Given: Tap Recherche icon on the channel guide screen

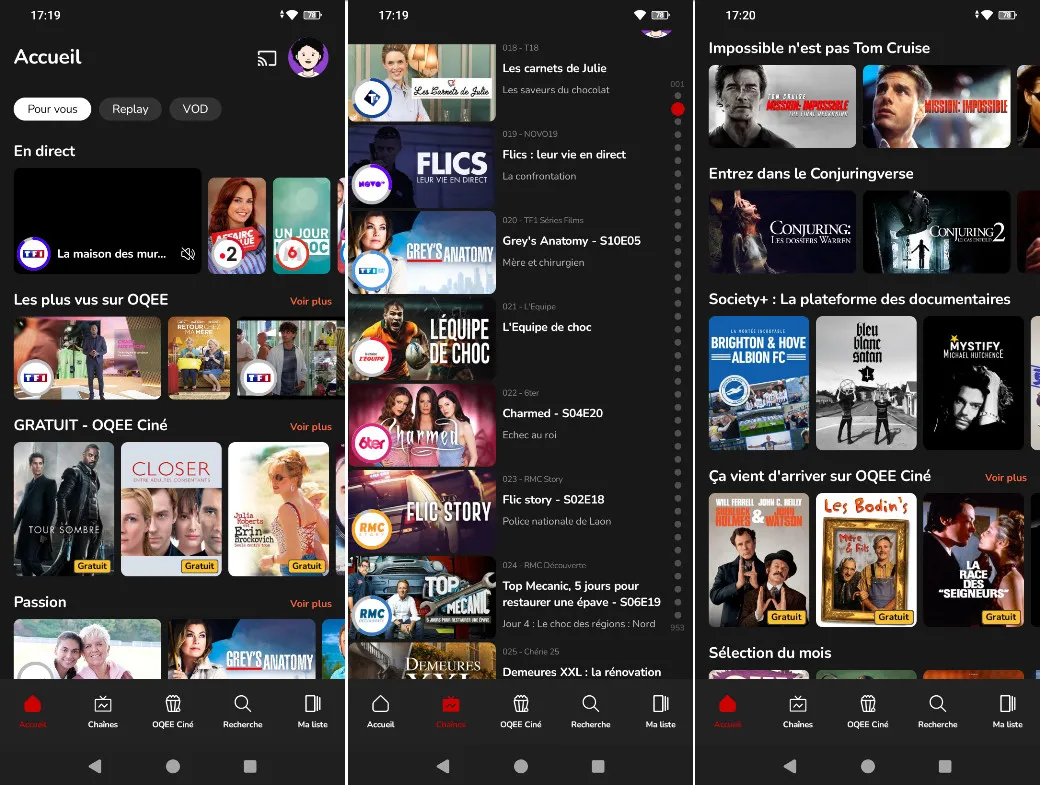Looking at the screenshot, I should point(590,710).
